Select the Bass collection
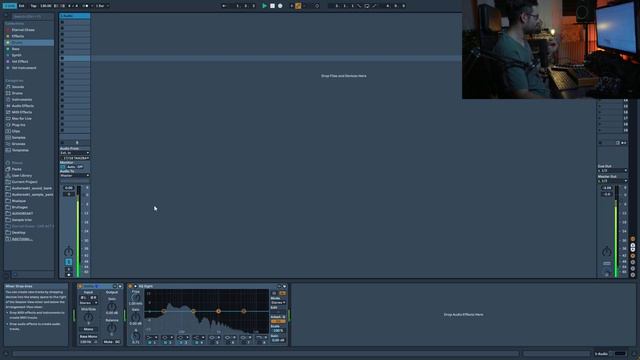This screenshot has height=360, width=640. click(16, 49)
